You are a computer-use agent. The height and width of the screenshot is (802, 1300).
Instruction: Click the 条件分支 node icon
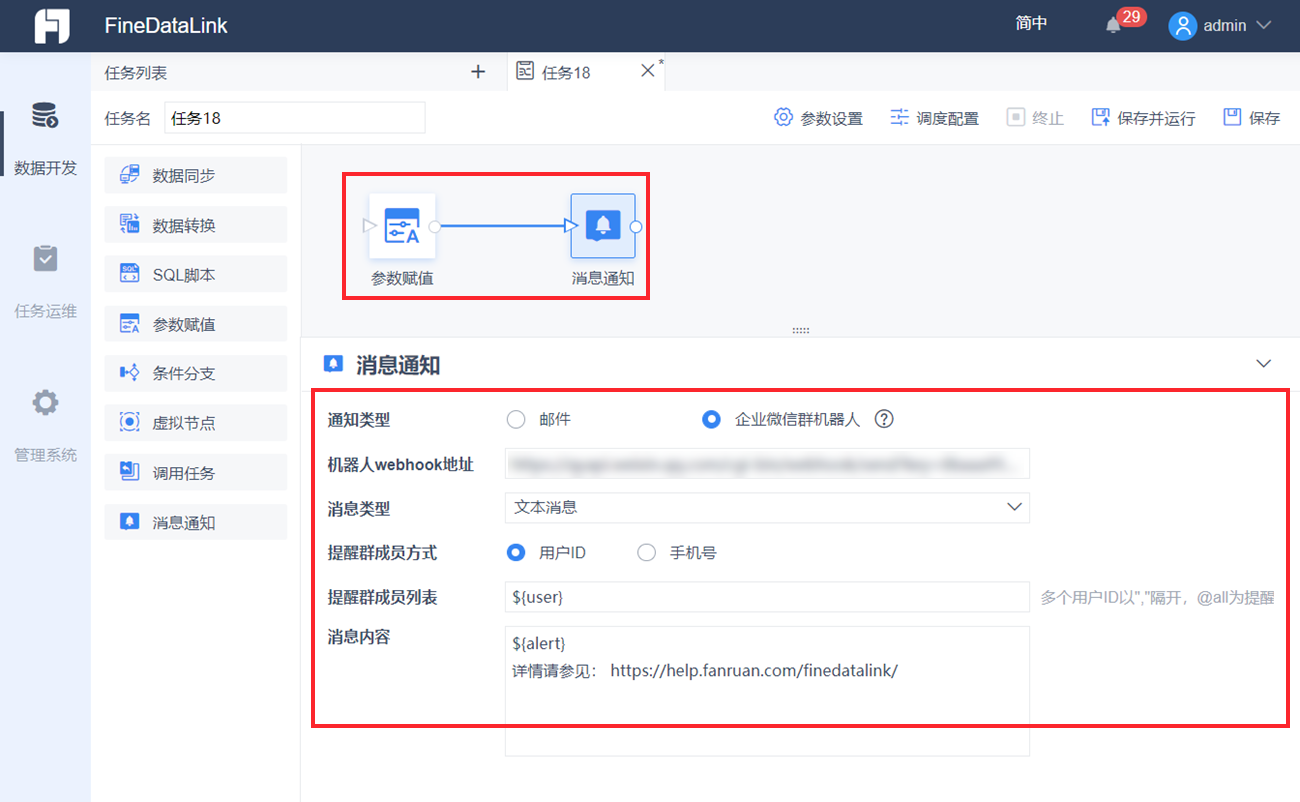click(130, 373)
